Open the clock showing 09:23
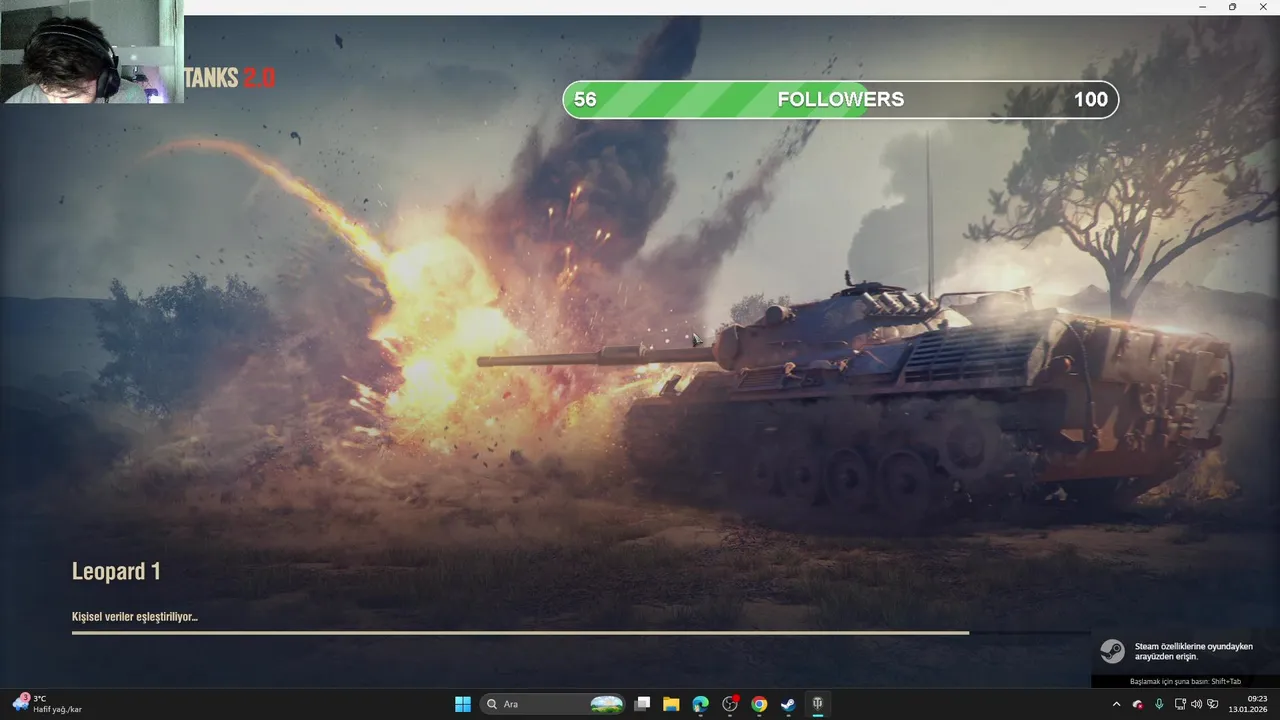 1249,704
